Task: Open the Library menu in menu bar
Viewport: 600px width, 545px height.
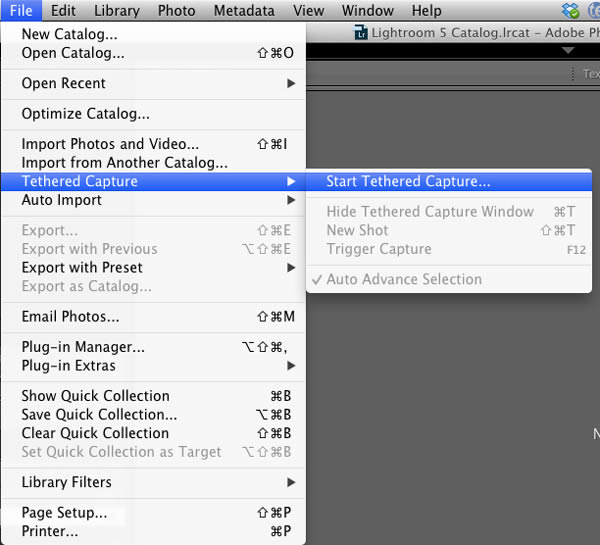Action: (116, 11)
